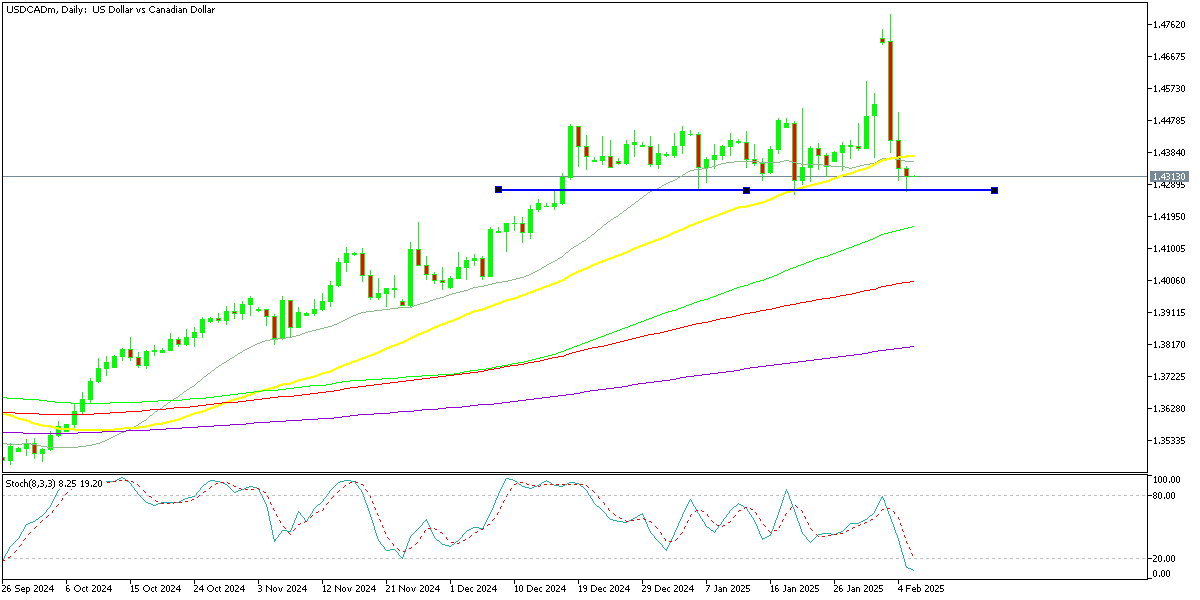The width and height of the screenshot is (1200, 600).
Task: Click the 7 Jan 2025 date label
Action: click(x=730, y=589)
